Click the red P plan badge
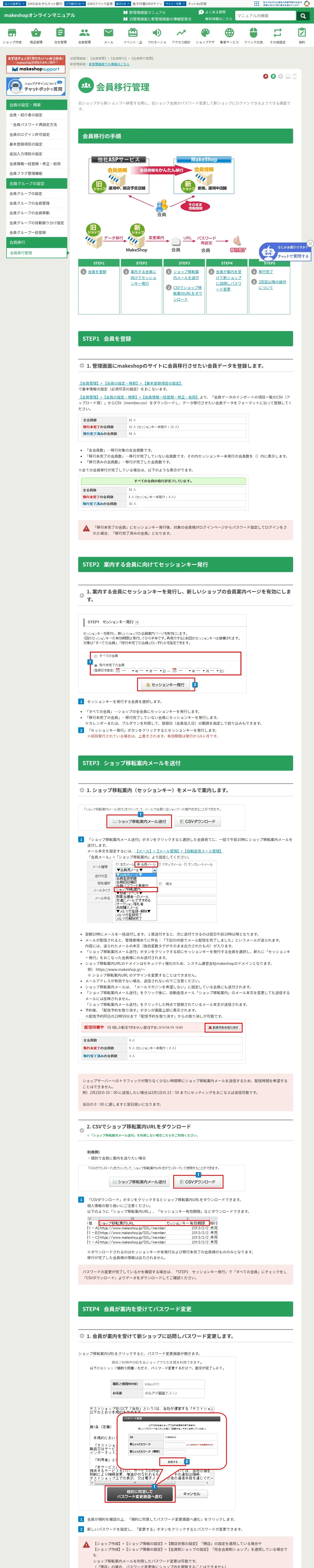This screenshot has height=1568, width=314. click(x=265, y=76)
